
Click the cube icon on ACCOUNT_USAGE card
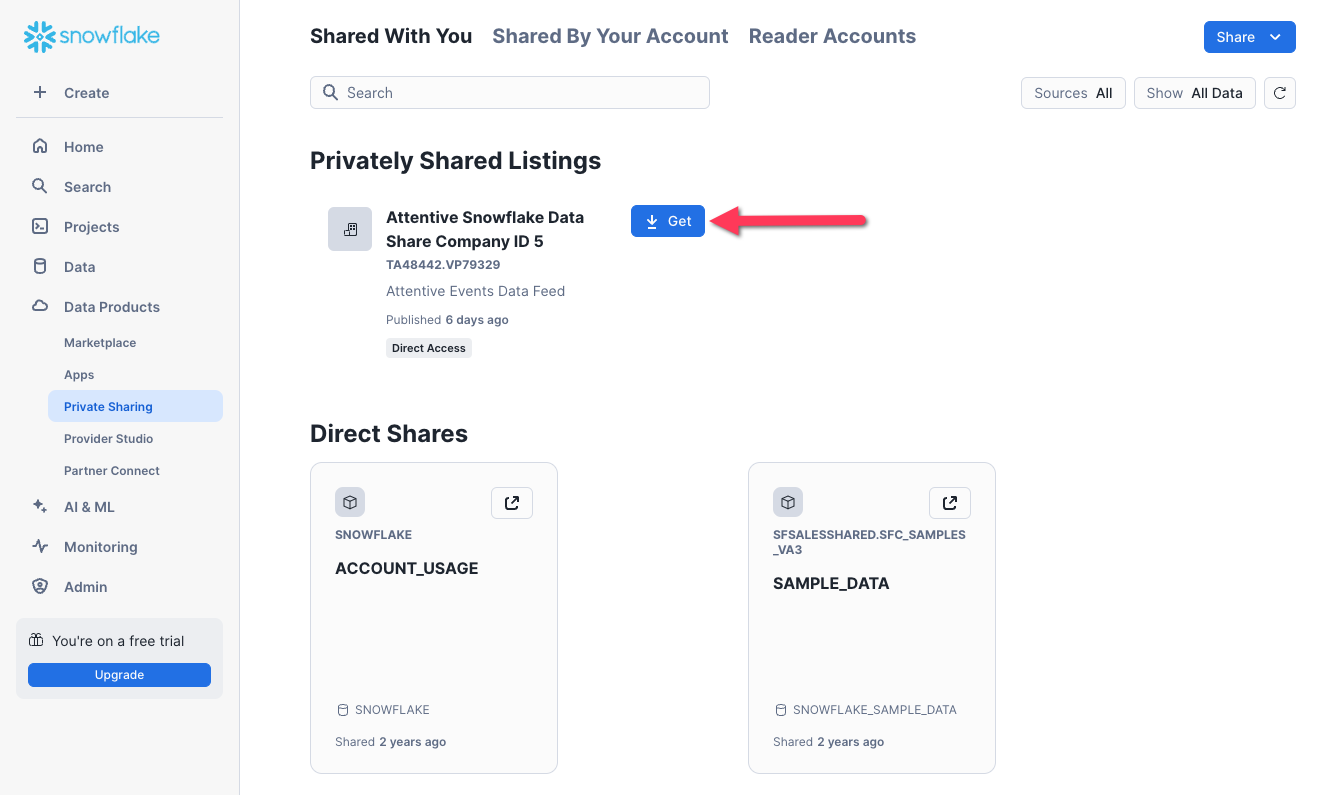point(350,502)
